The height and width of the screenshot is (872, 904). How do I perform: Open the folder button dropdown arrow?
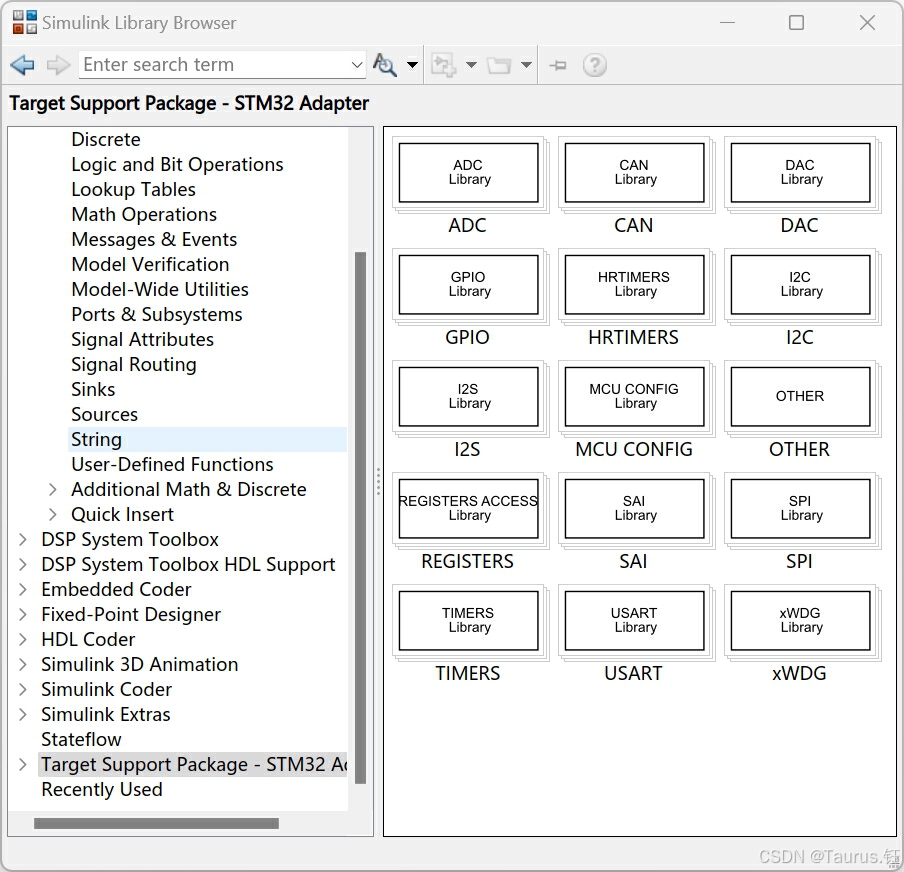(x=526, y=65)
